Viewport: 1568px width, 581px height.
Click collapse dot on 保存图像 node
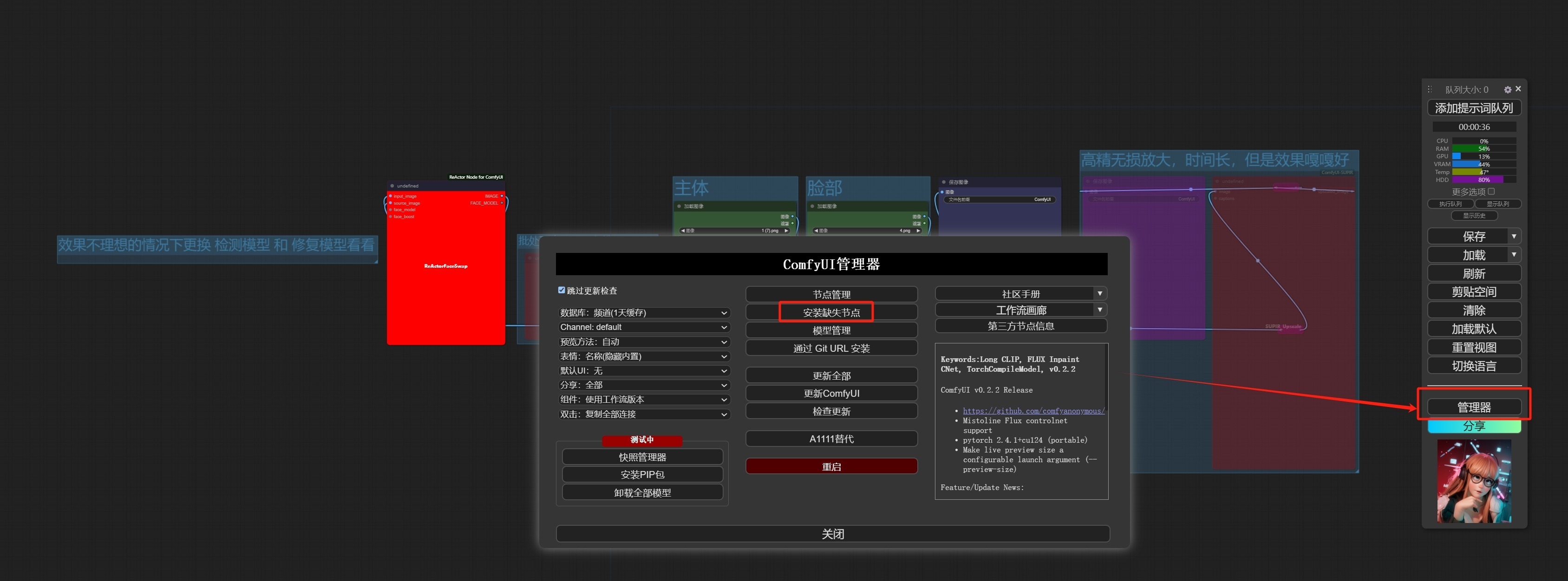(x=943, y=182)
